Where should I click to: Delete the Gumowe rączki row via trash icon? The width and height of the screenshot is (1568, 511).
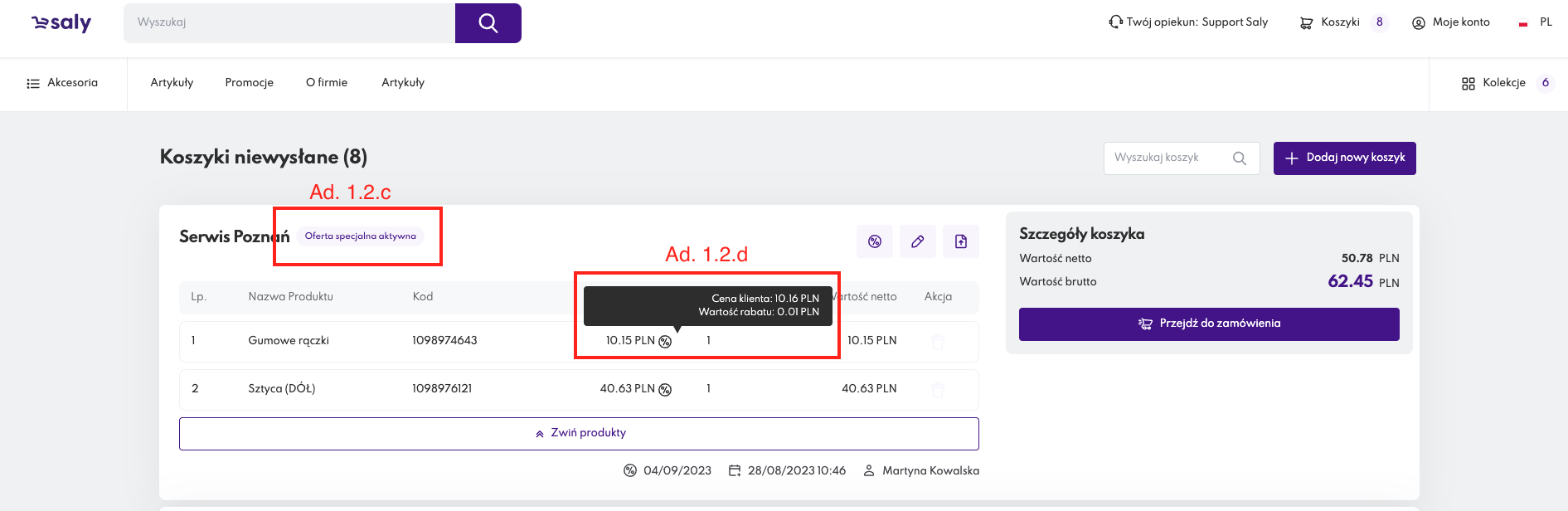(x=938, y=342)
